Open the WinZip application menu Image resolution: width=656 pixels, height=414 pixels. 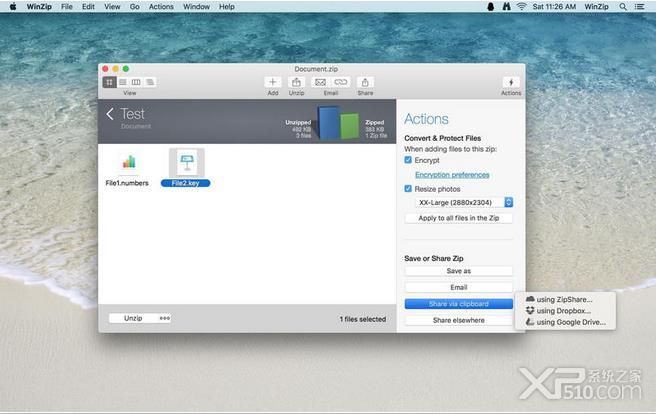tap(39, 6)
